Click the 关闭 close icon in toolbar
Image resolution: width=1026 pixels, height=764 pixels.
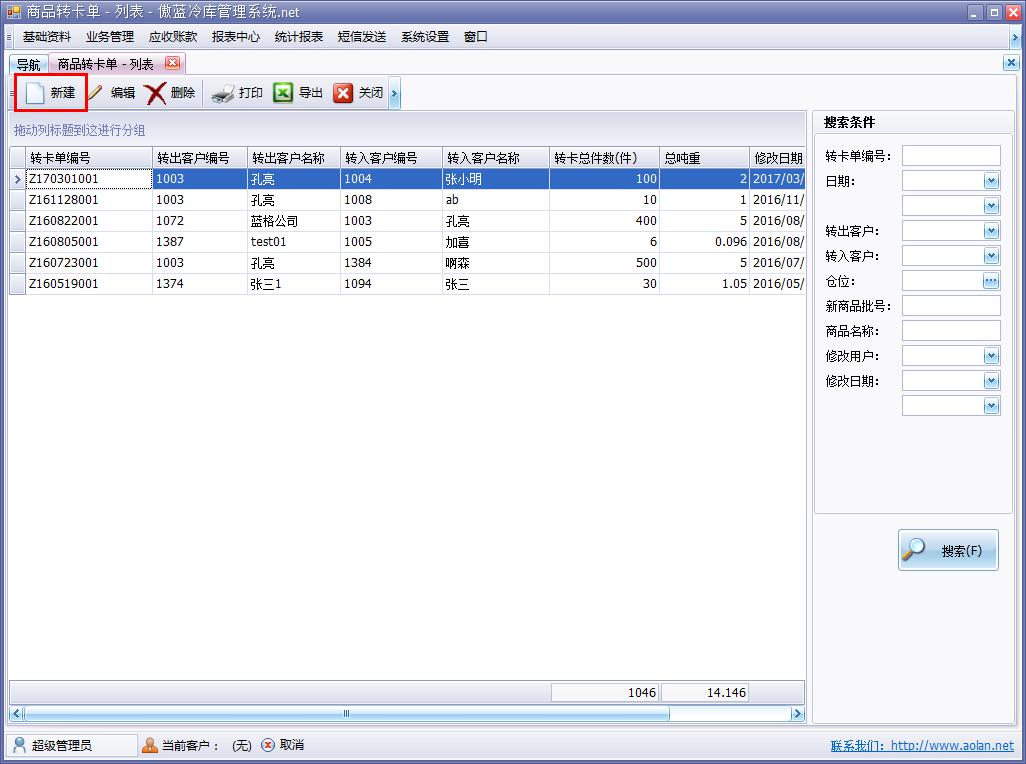[343, 93]
